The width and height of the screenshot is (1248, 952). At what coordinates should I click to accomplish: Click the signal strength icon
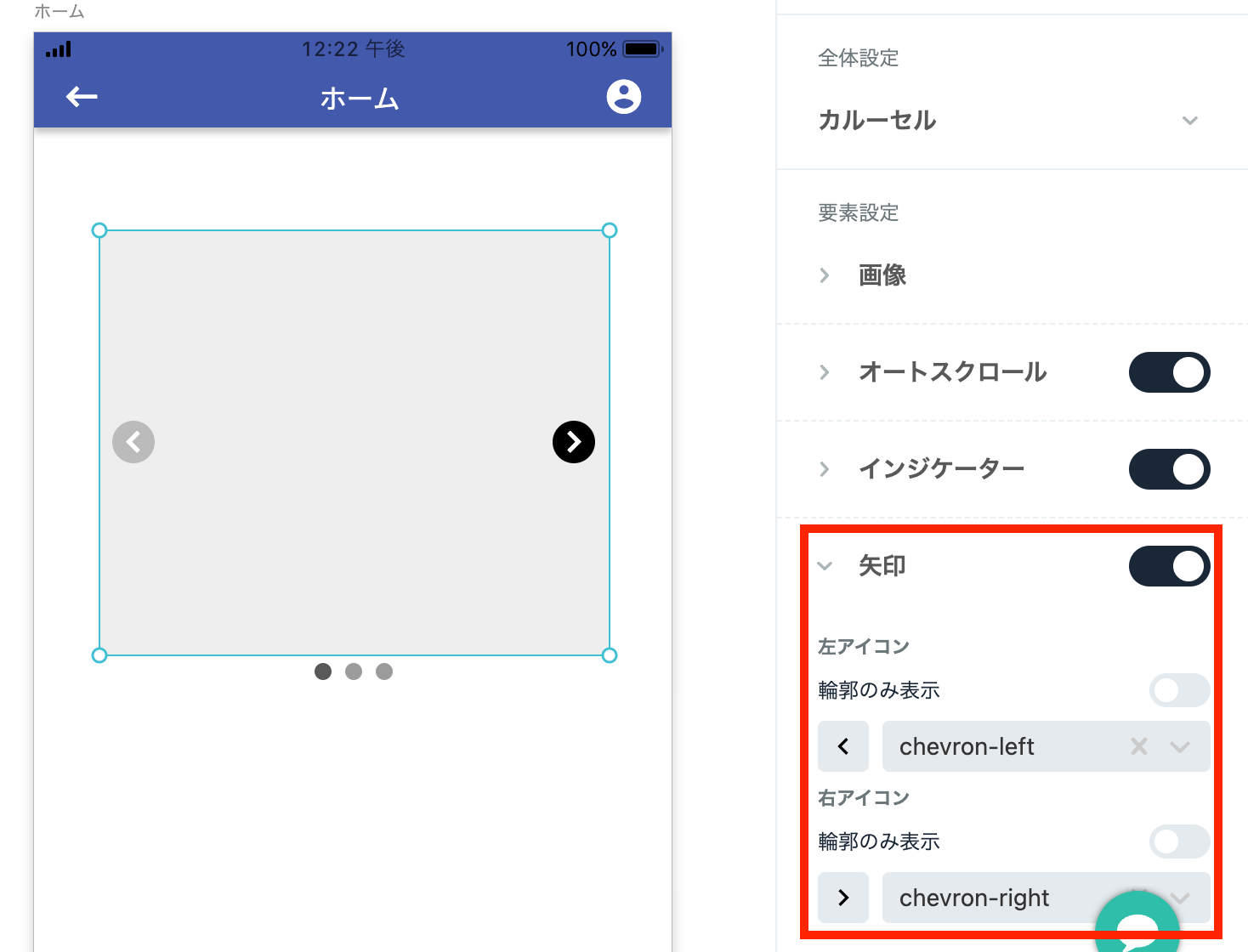(59, 49)
